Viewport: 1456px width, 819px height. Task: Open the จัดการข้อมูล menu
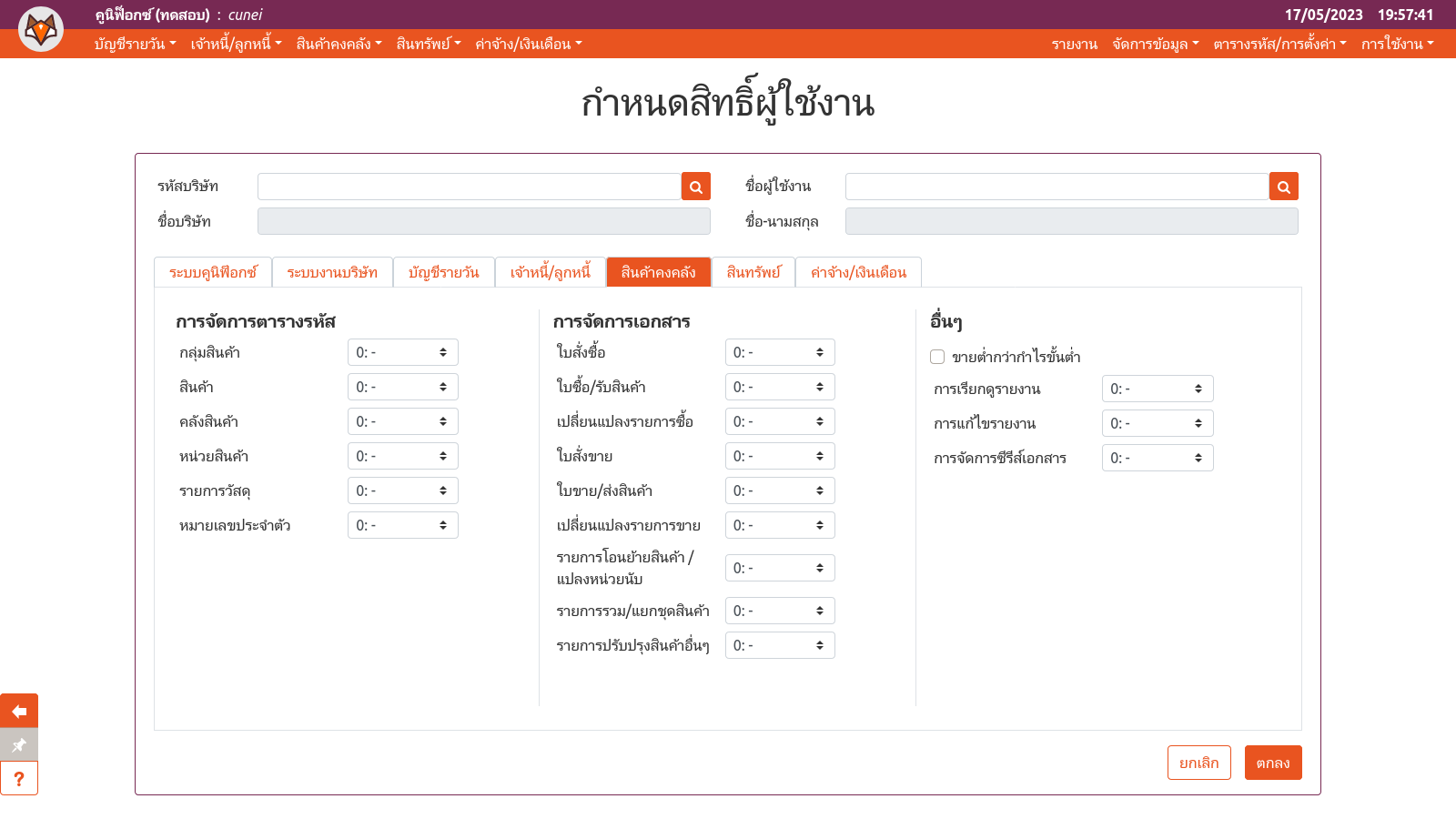tap(1155, 44)
